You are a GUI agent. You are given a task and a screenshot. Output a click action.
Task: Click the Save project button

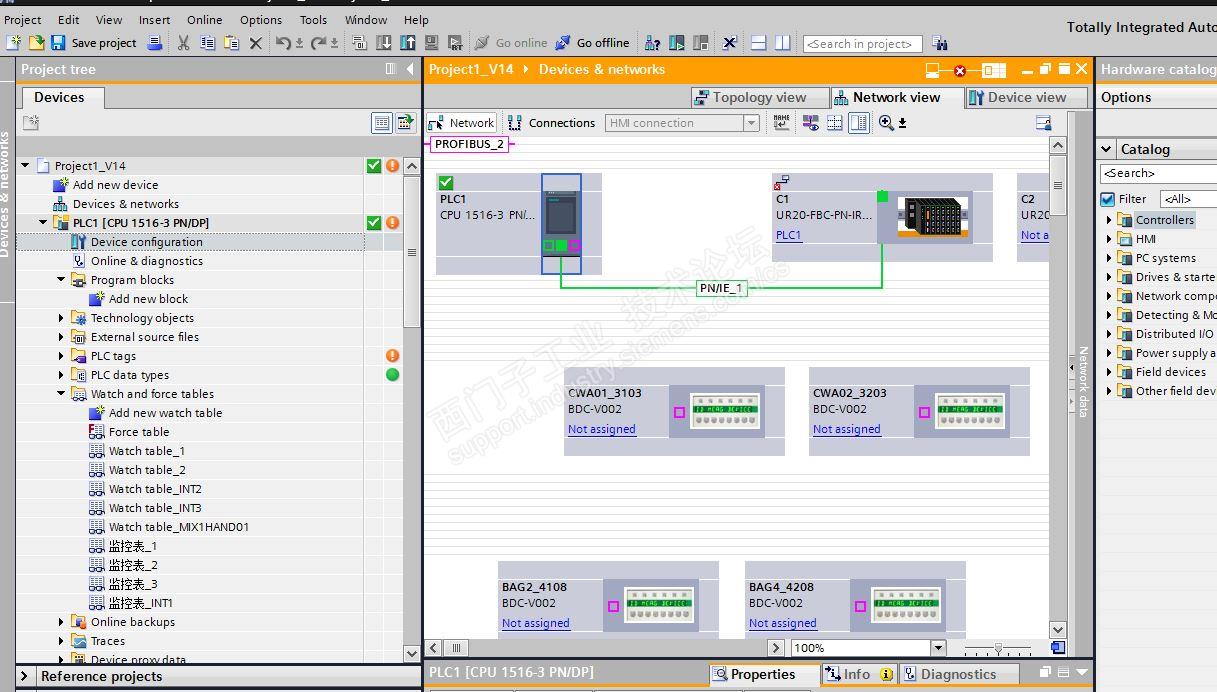tap(93, 43)
